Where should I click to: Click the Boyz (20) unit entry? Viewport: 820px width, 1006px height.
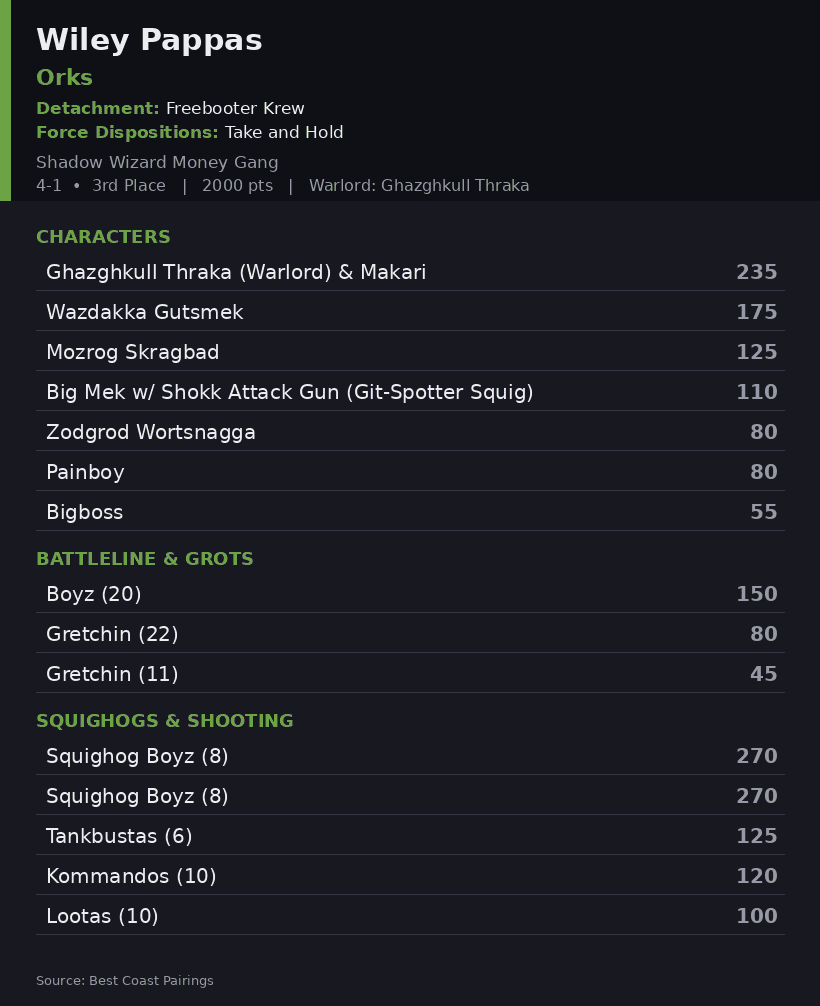tap(410, 593)
